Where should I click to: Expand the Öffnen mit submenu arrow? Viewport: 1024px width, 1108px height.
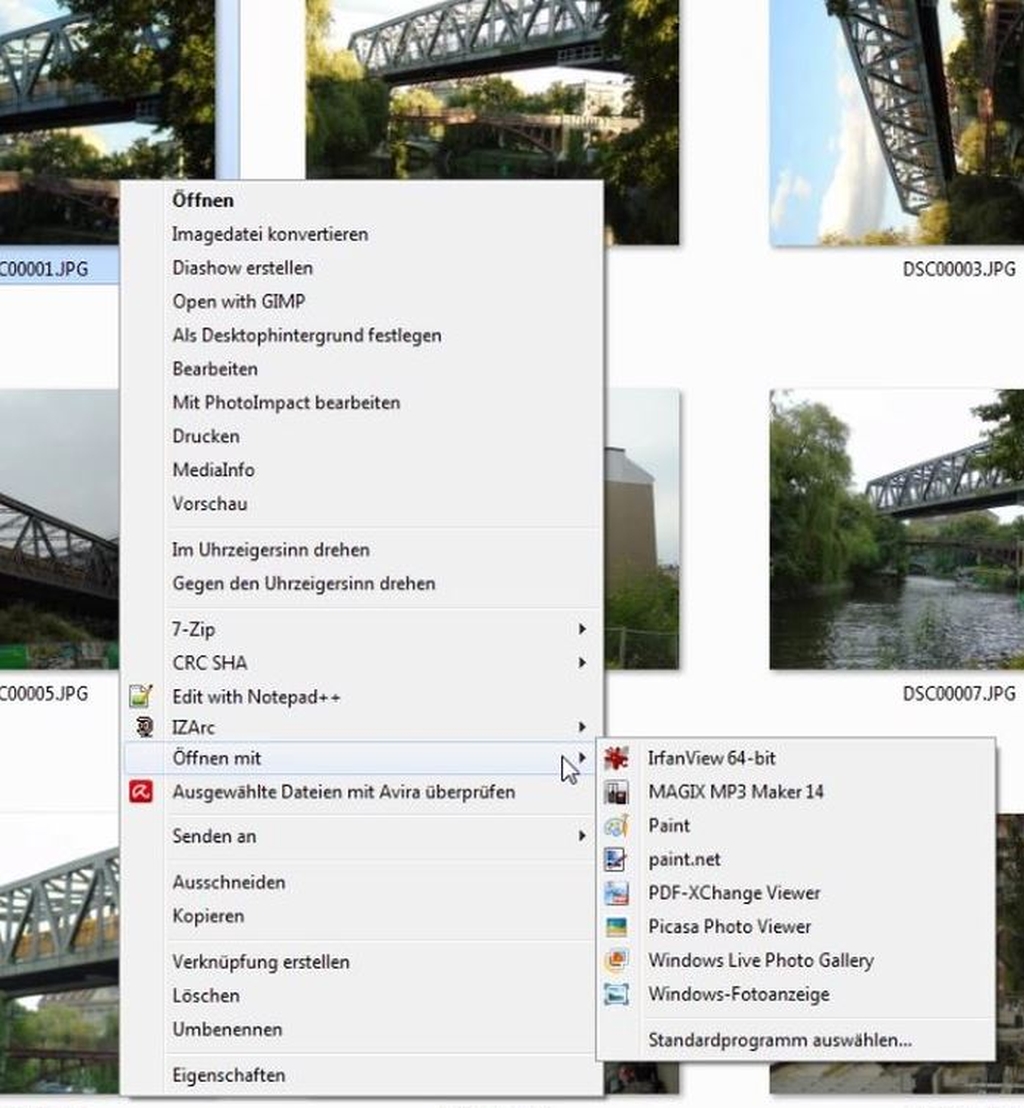tap(582, 758)
